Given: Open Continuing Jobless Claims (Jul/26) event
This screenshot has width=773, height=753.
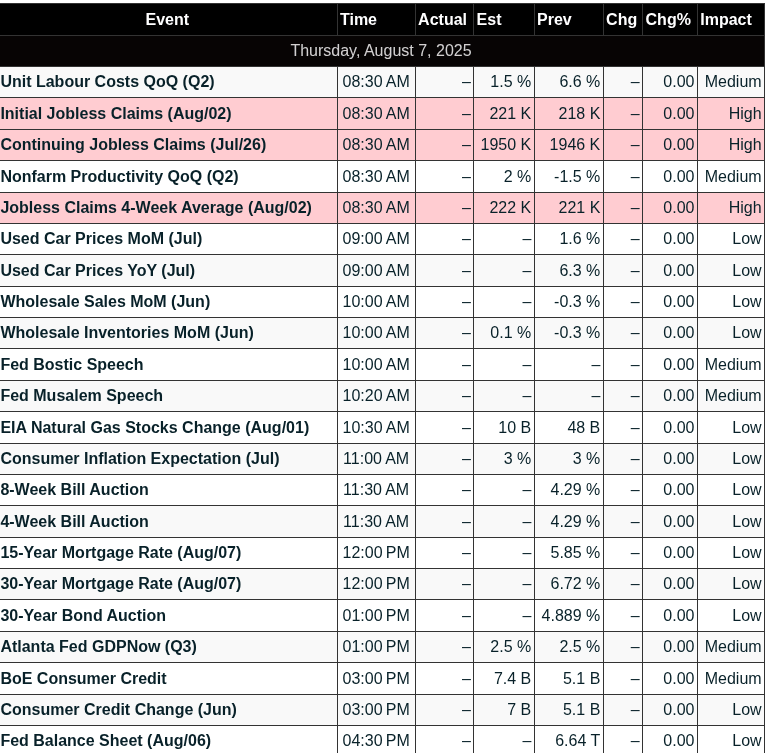Looking at the screenshot, I should coord(133,144).
